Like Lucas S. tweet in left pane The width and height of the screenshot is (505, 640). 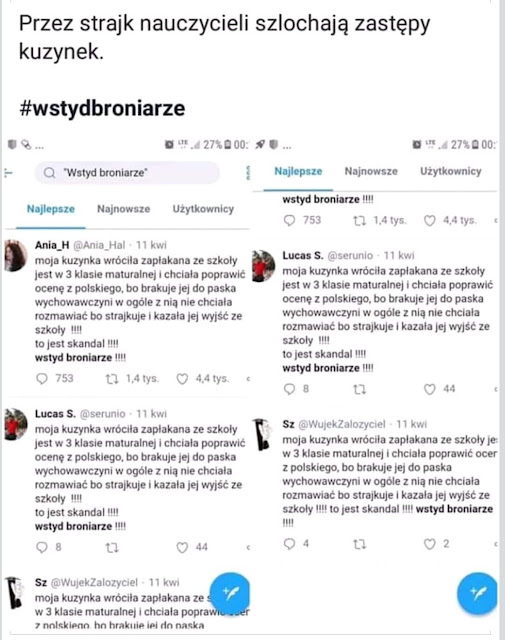tap(182, 547)
